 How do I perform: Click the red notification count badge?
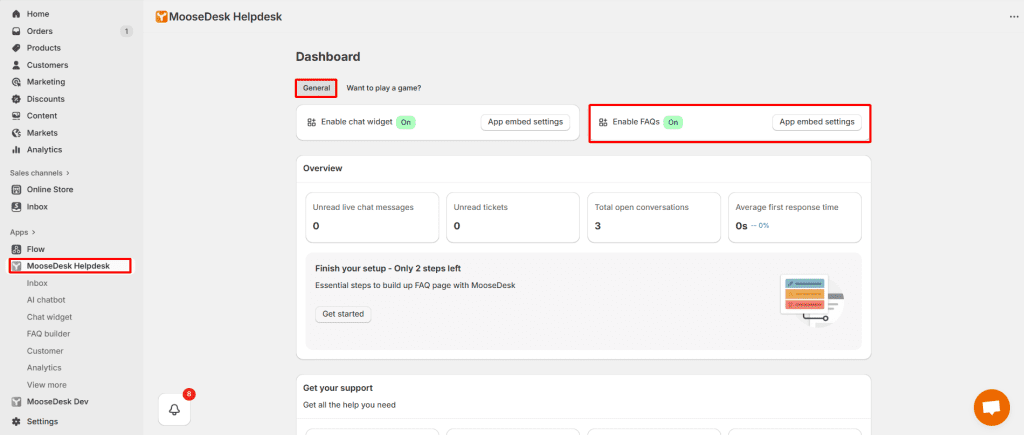(x=189, y=394)
